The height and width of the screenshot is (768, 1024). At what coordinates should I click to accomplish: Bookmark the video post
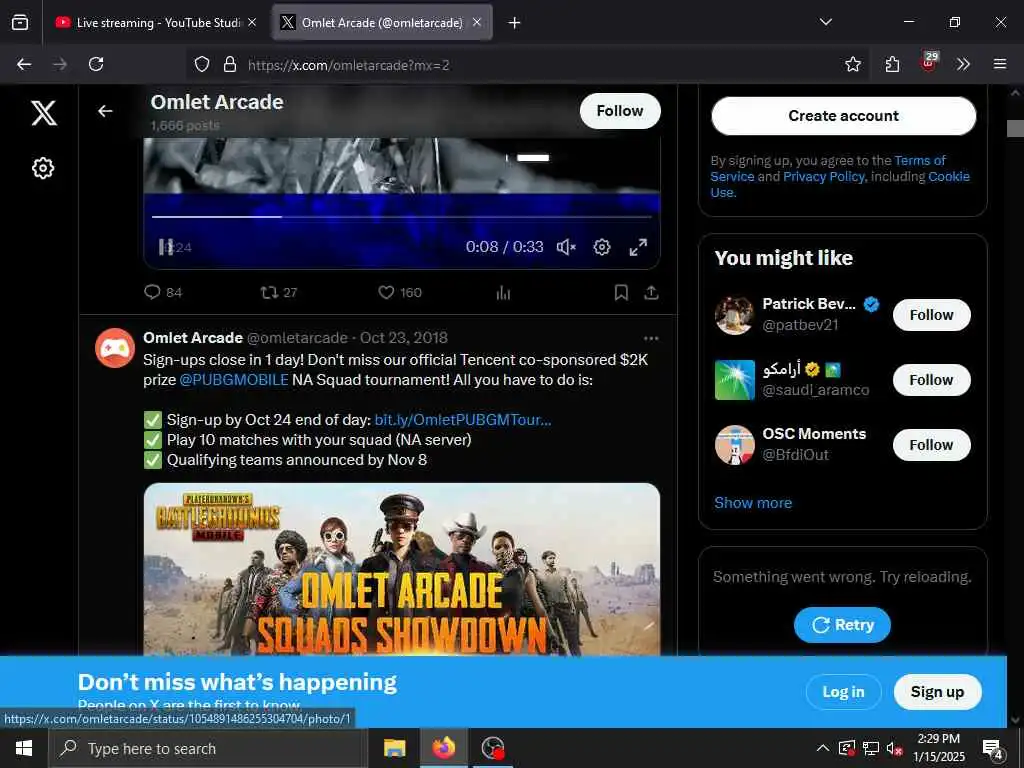coord(621,292)
